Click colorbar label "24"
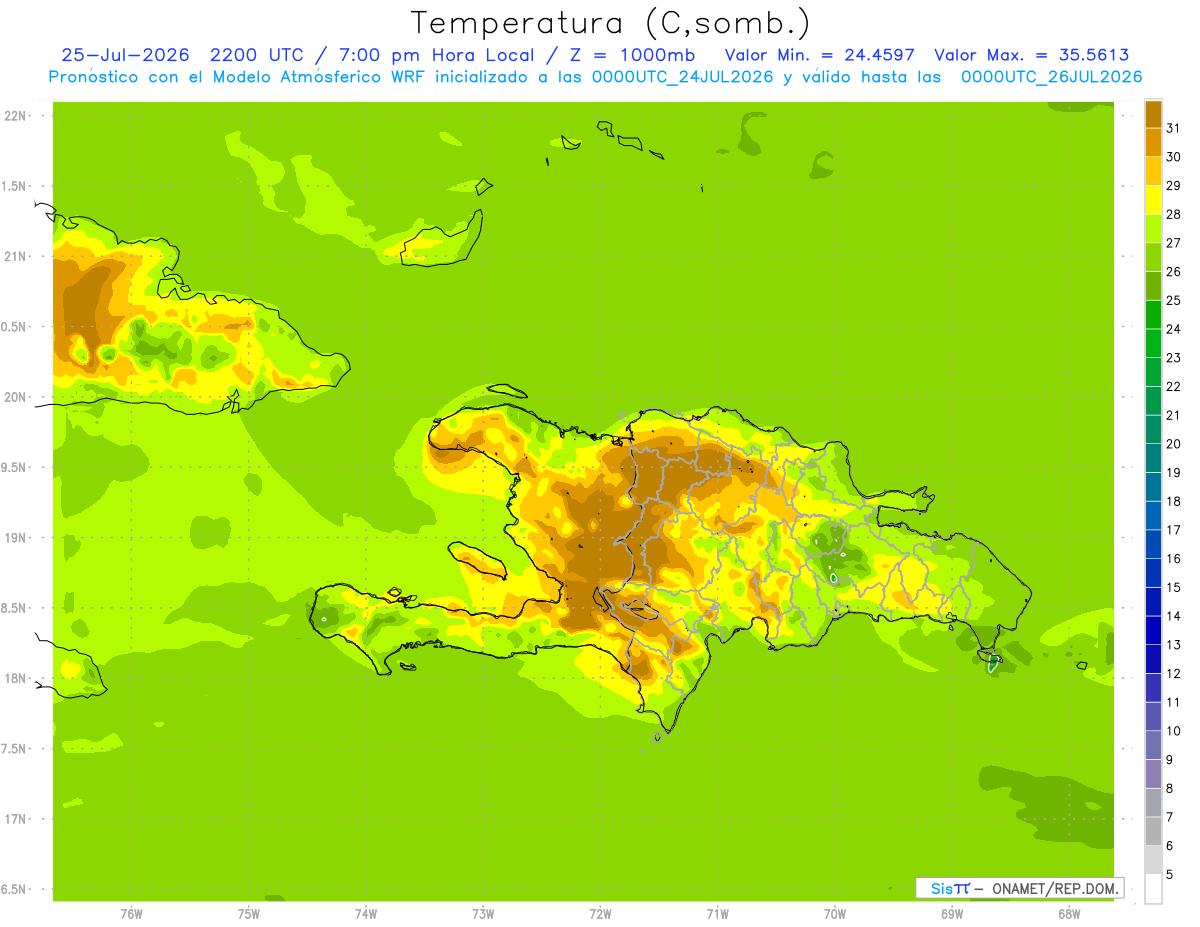 pyautogui.click(x=1174, y=329)
